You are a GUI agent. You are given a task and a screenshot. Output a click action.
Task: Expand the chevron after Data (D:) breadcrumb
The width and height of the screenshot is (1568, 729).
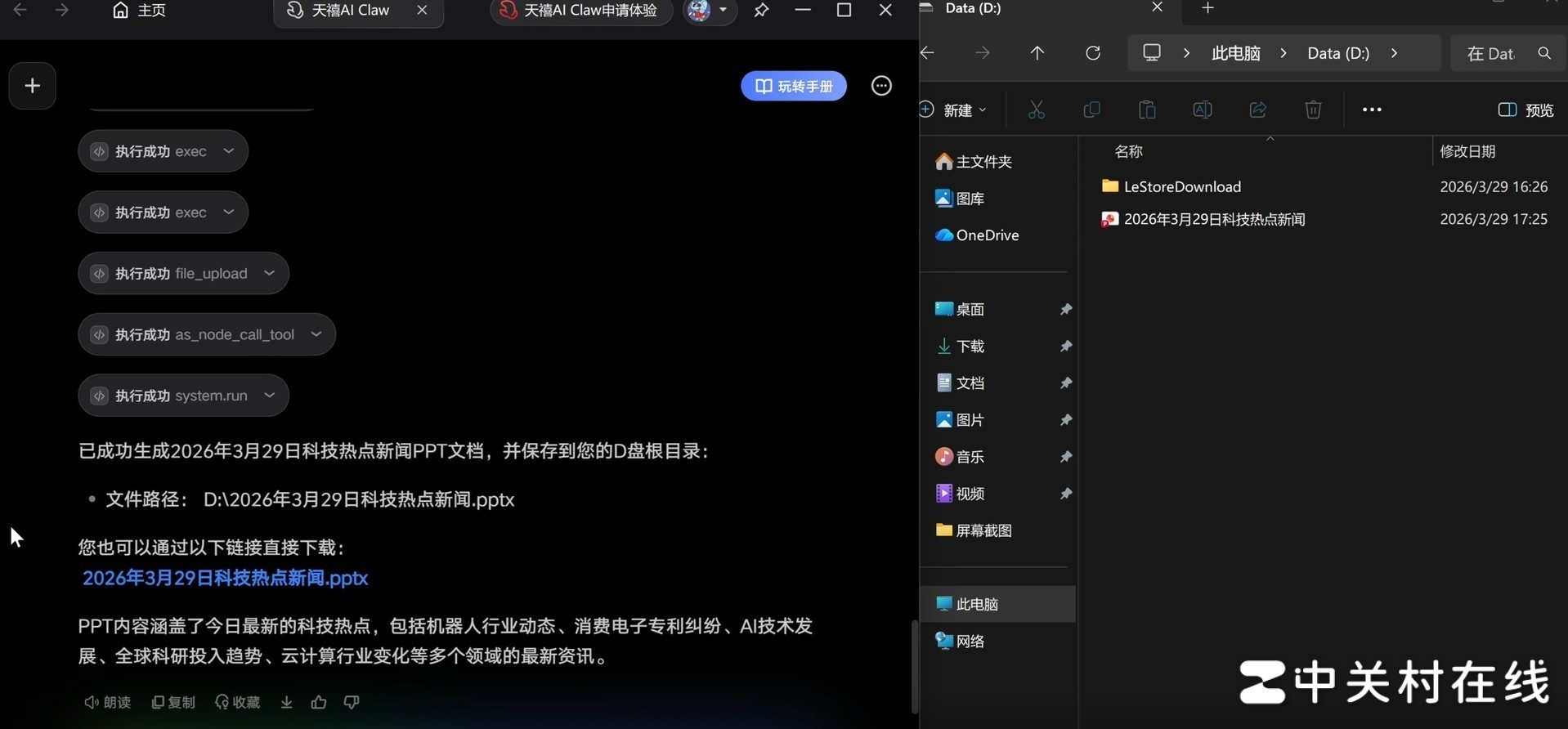point(1394,53)
